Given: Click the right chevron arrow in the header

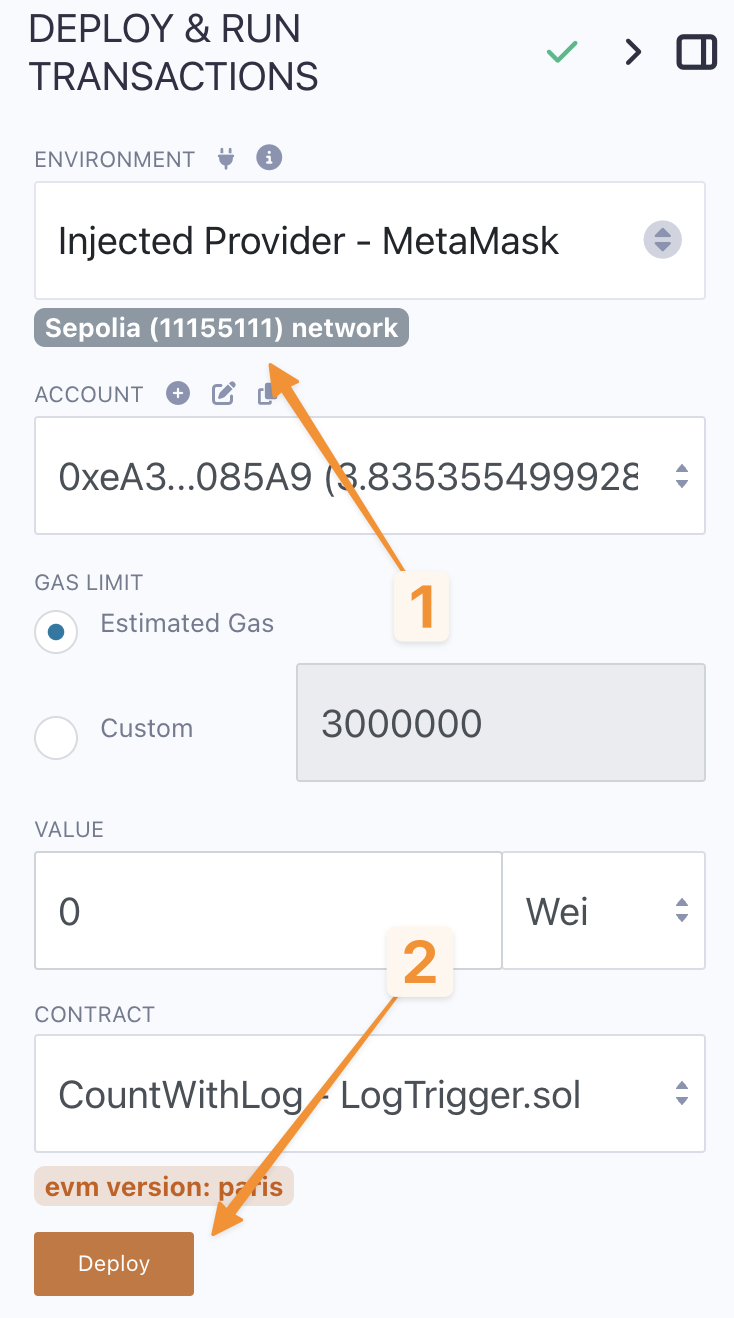Looking at the screenshot, I should coord(632,53).
